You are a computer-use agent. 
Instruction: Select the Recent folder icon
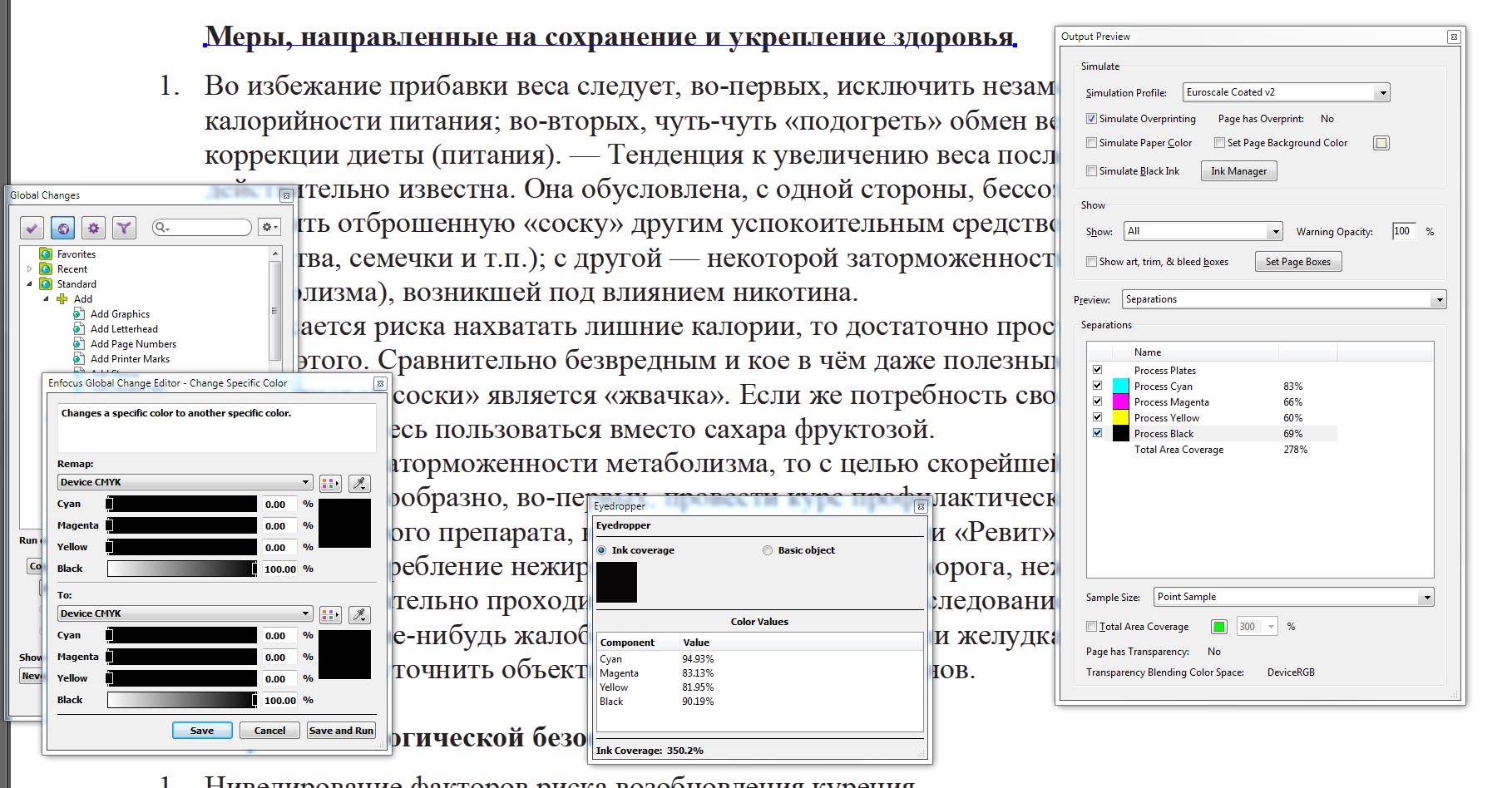(46, 269)
